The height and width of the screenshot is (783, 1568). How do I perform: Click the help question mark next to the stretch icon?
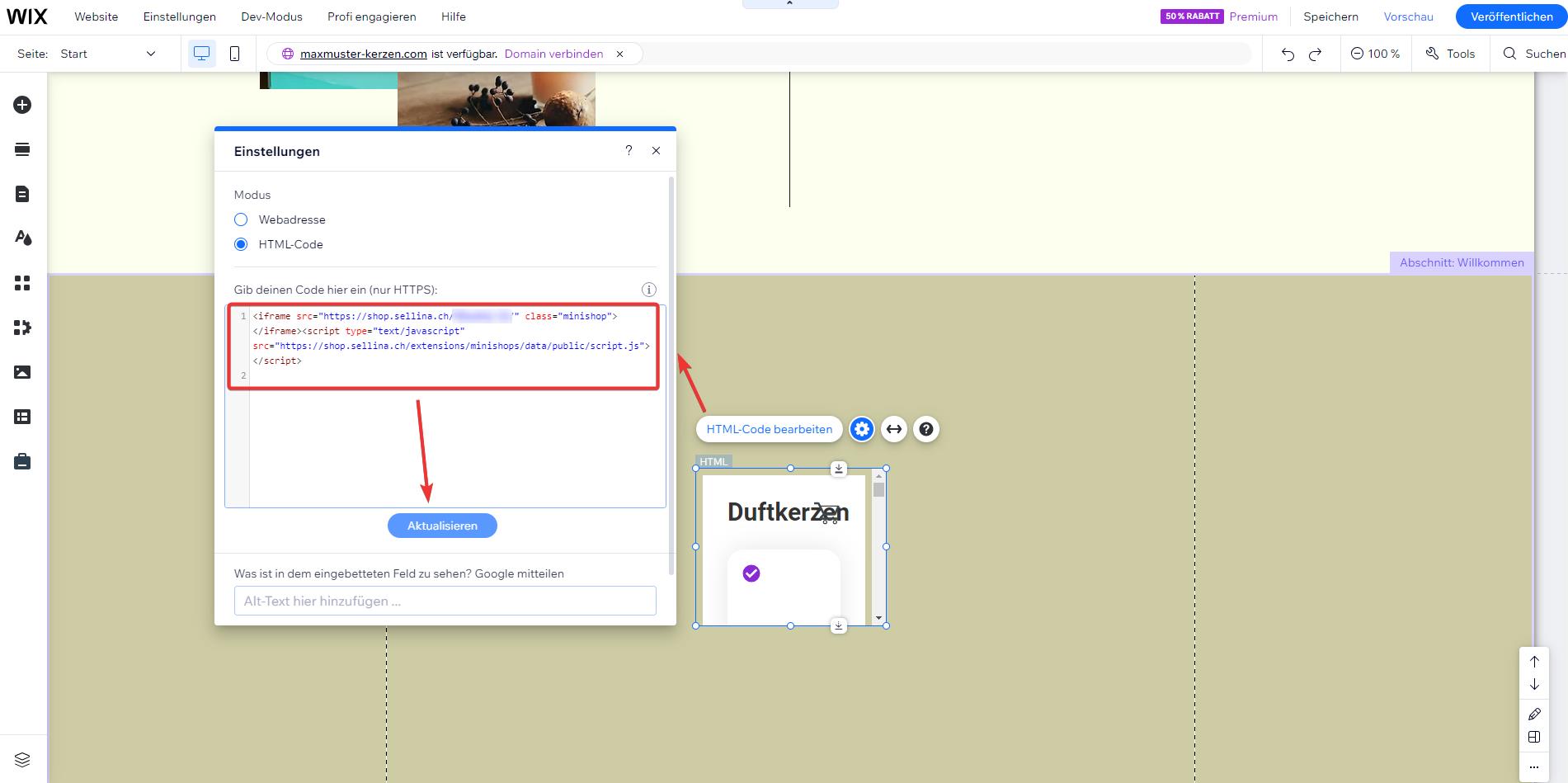pyautogui.click(x=926, y=429)
